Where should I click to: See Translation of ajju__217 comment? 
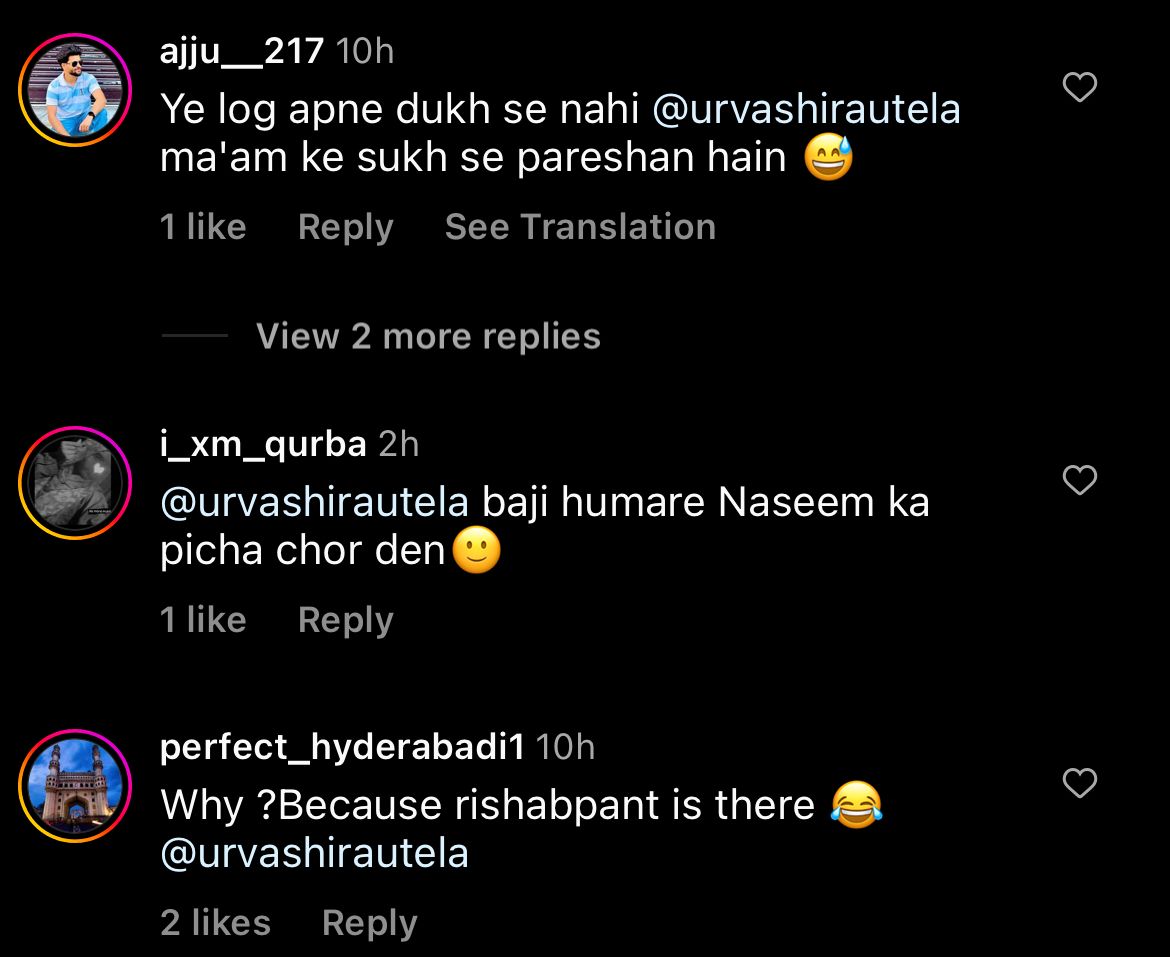pos(580,227)
